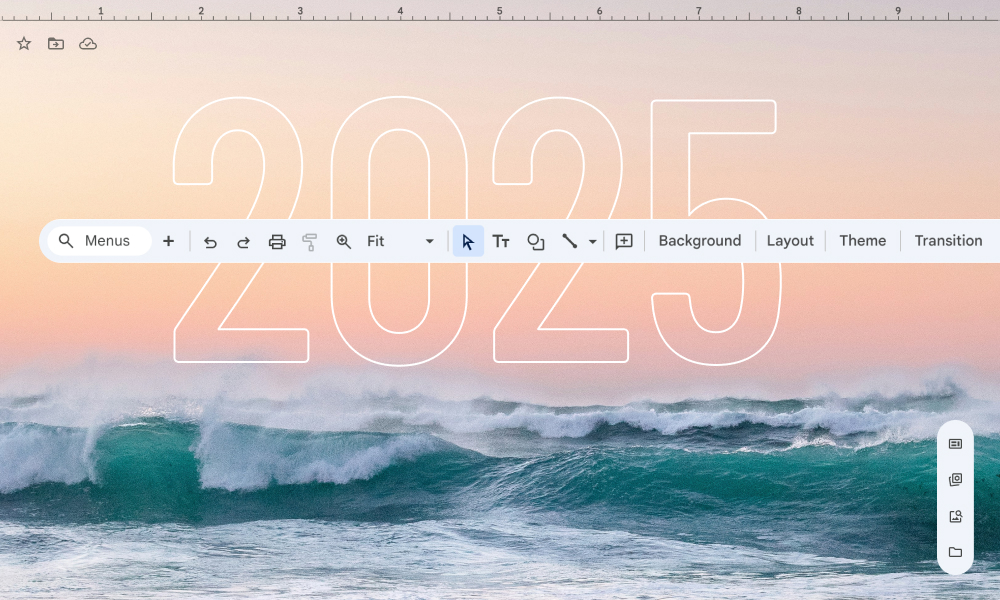1000x600 pixels.
Task: Click the Menus search field
Action: [x=100, y=241]
